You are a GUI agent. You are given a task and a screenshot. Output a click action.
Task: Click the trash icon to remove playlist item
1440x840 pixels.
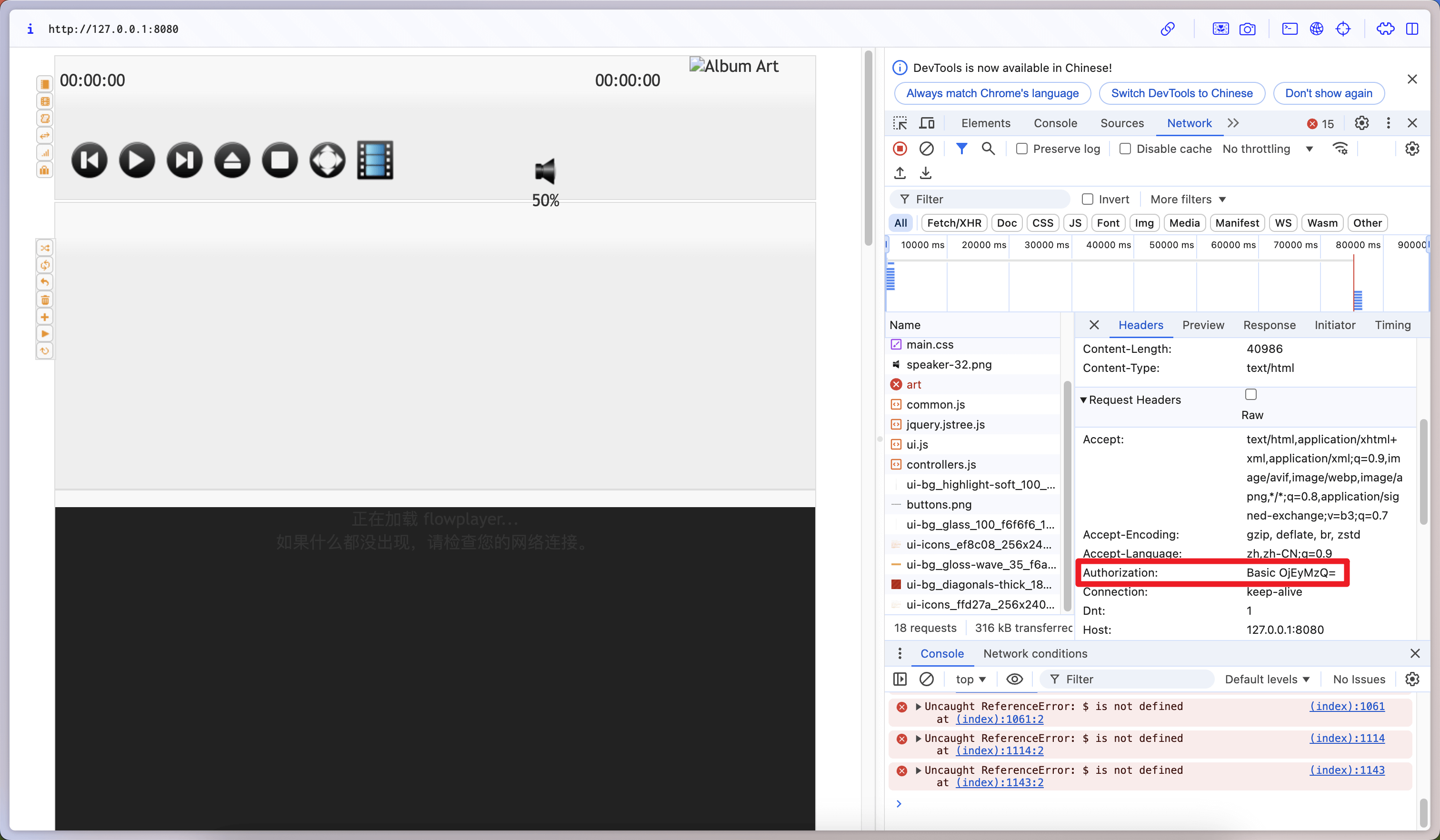[x=45, y=300]
